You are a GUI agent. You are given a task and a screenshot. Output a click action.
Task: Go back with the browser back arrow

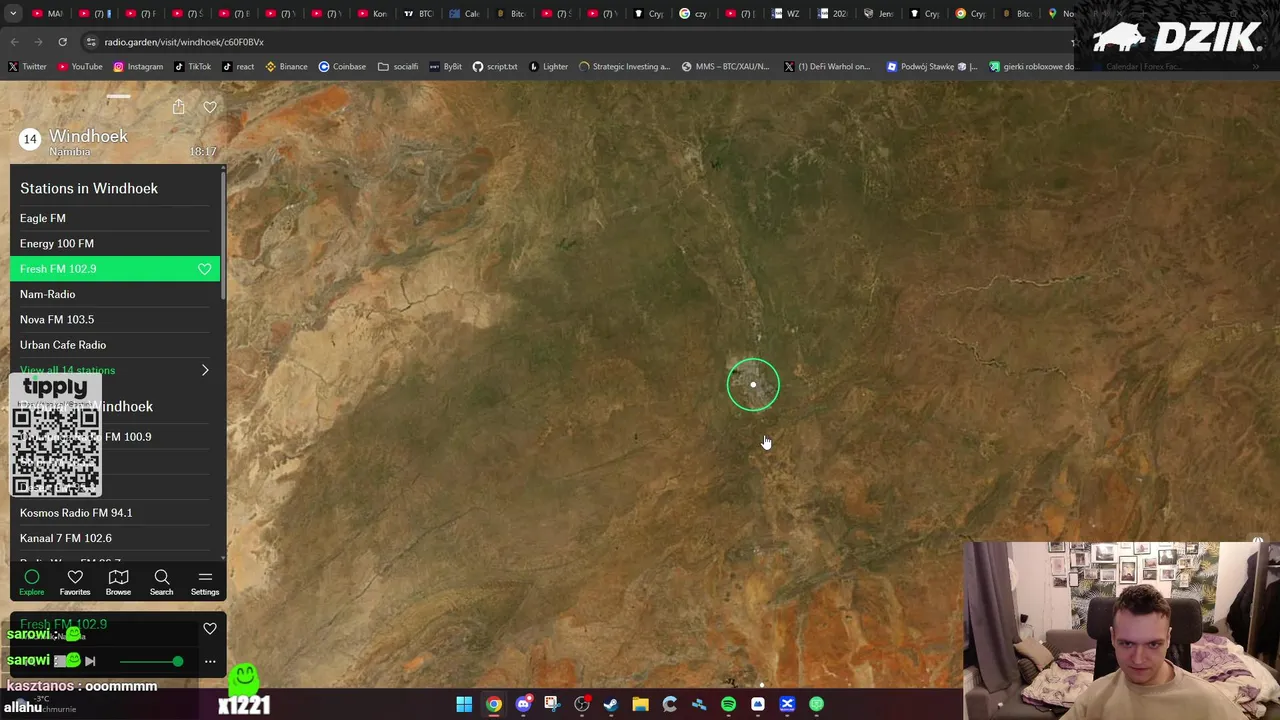coord(14,42)
